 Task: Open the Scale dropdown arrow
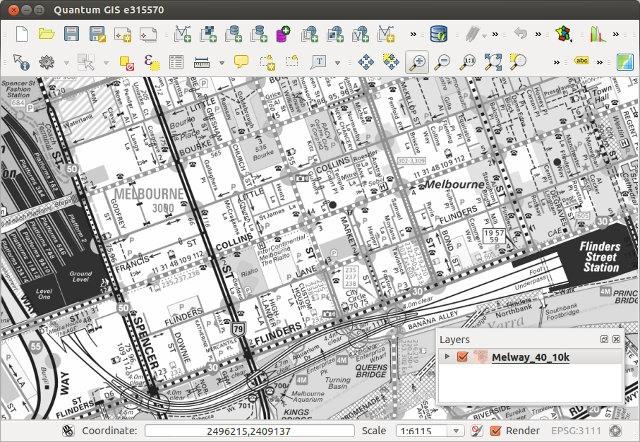pyautogui.click(x=456, y=431)
